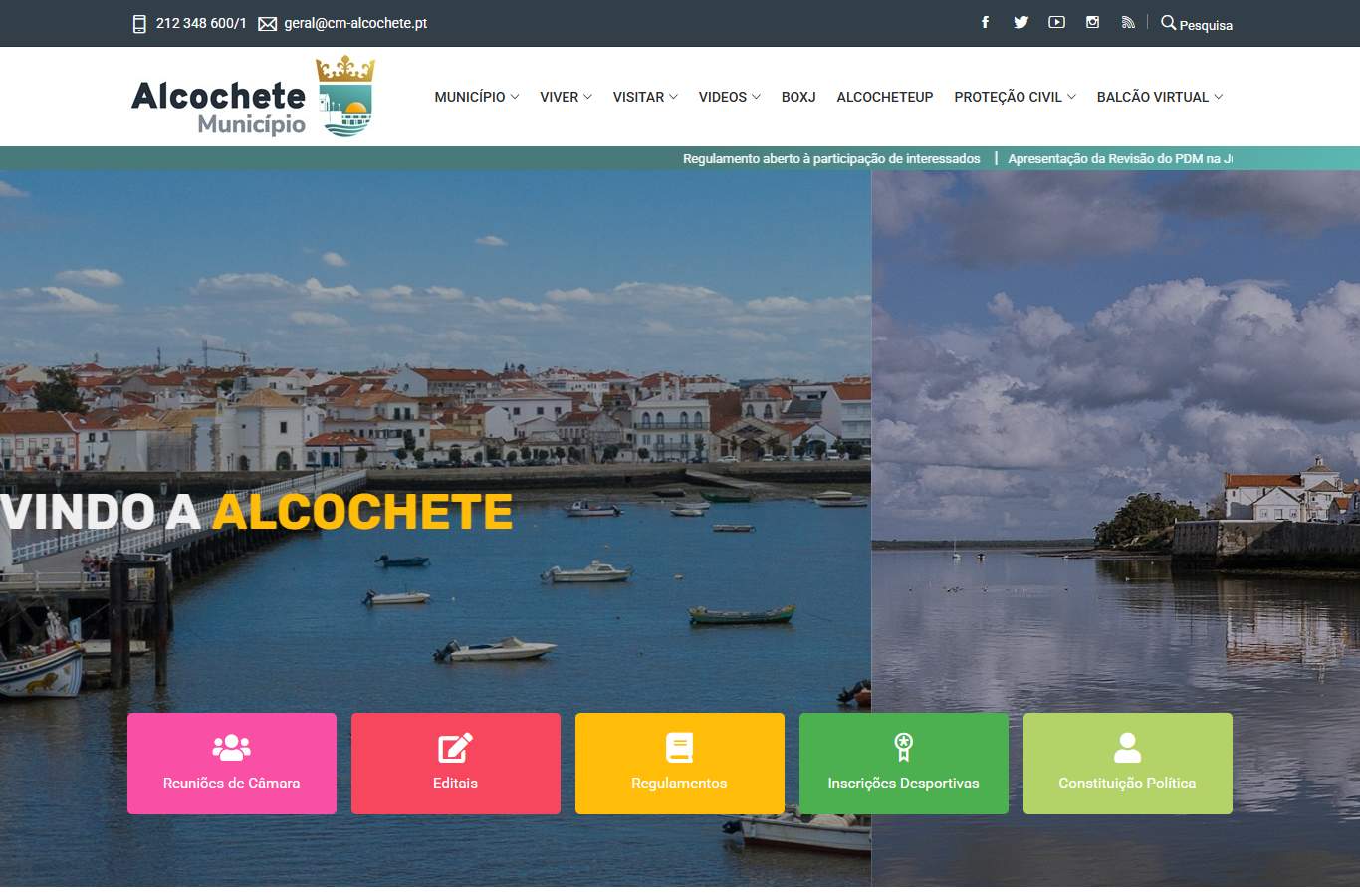
Task: Open the Inscrições Desportivas link text
Action: coord(903,784)
